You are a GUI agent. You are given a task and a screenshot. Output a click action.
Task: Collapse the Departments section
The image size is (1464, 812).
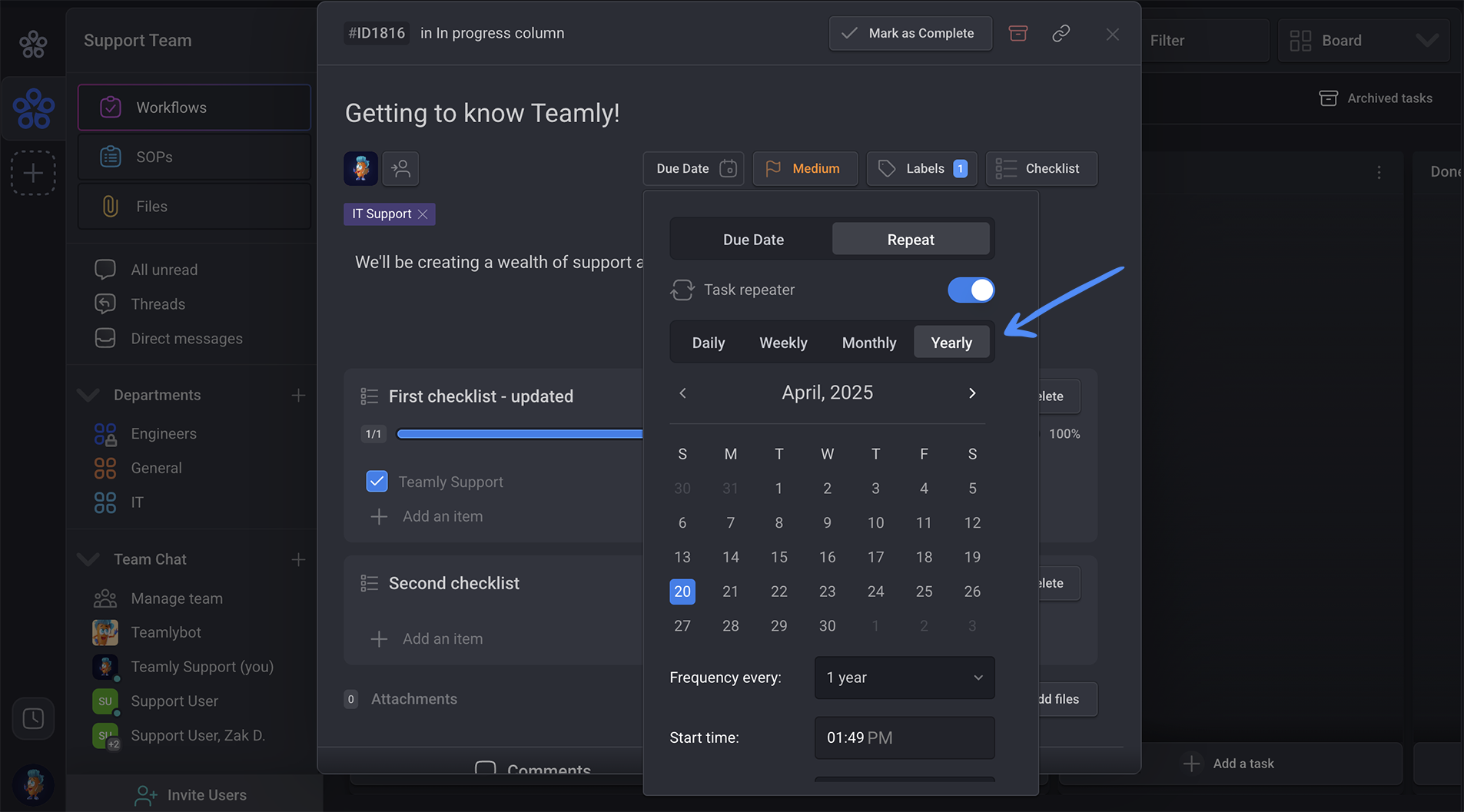[88, 395]
